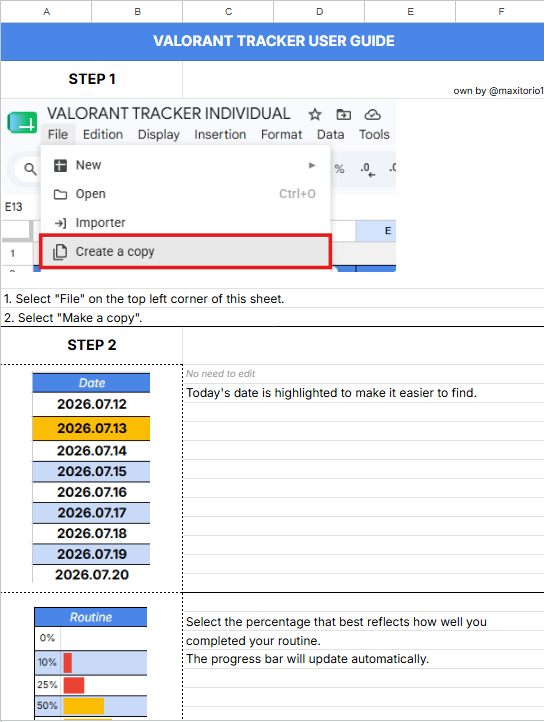This screenshot has height=722, width=544.
Task: Click the magnifier search icon
Action: pos(30,169)
